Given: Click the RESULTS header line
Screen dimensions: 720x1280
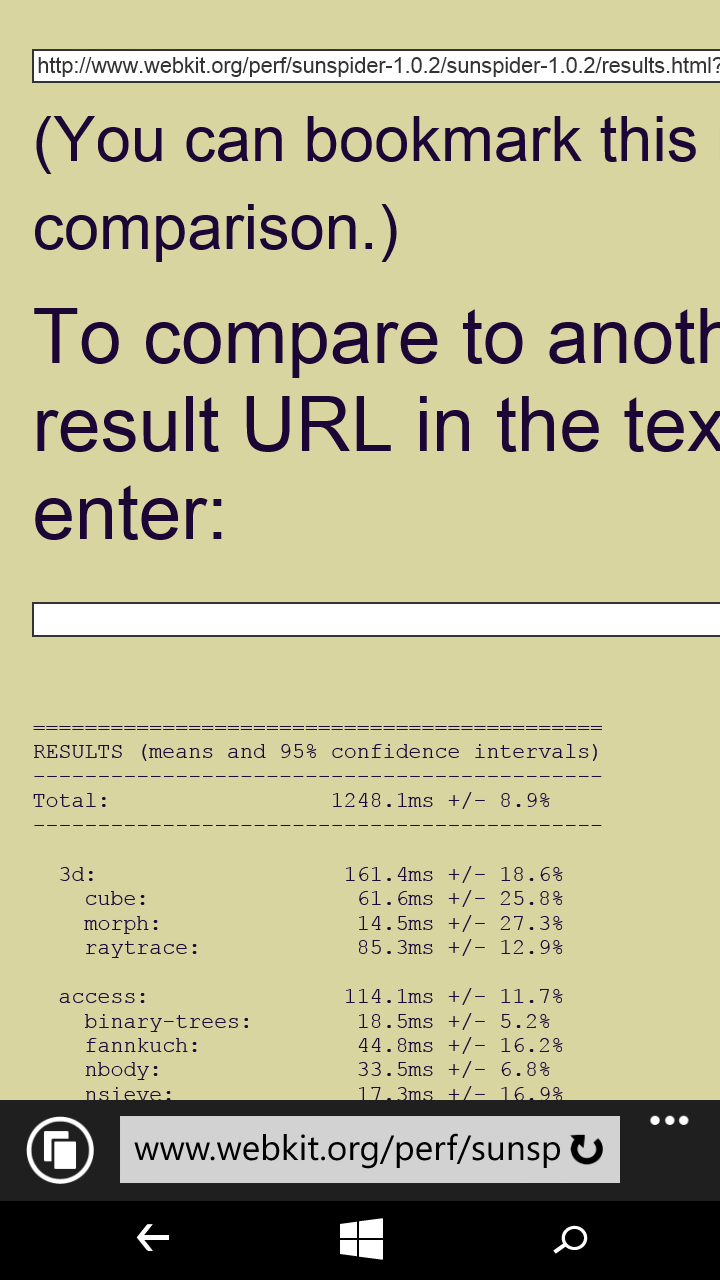Looking at the screenshot, I should pyautogui.click(x=316, y=752).
